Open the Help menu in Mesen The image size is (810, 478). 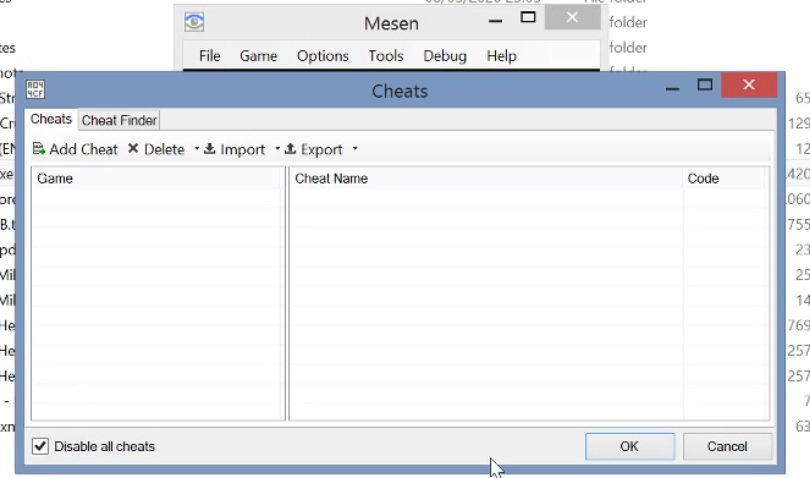[x=501, y=56]
